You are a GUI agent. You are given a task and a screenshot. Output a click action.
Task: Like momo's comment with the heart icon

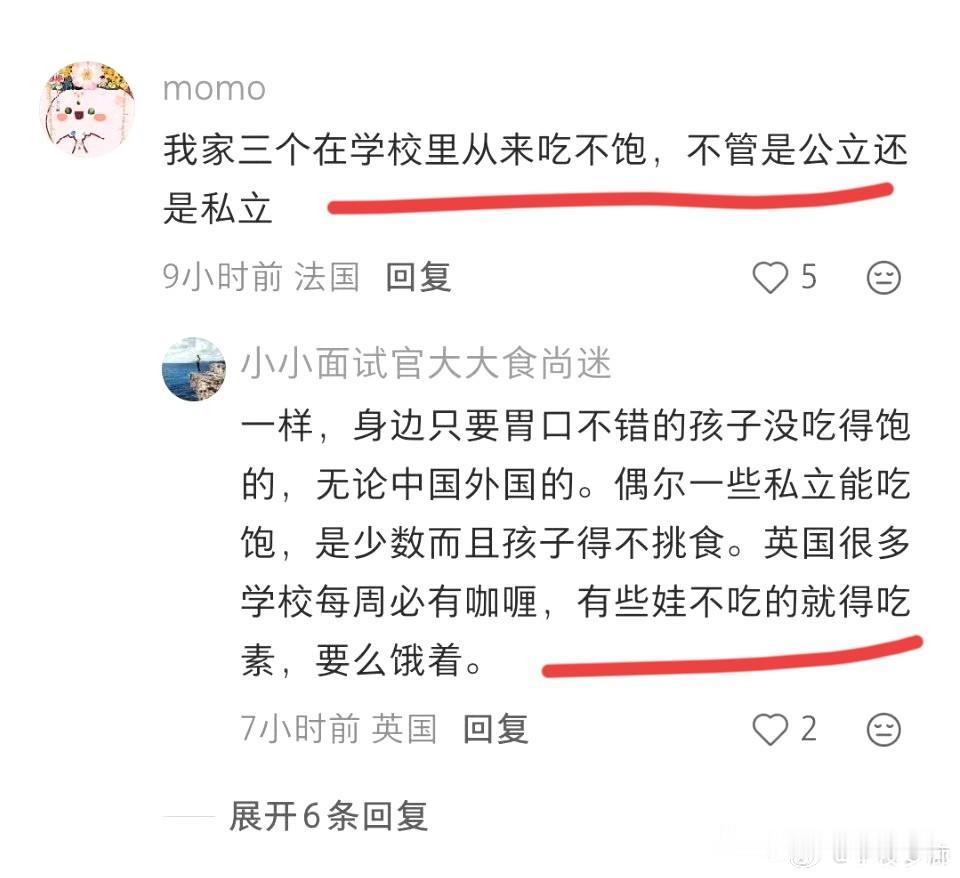click(x=770, y=277)
